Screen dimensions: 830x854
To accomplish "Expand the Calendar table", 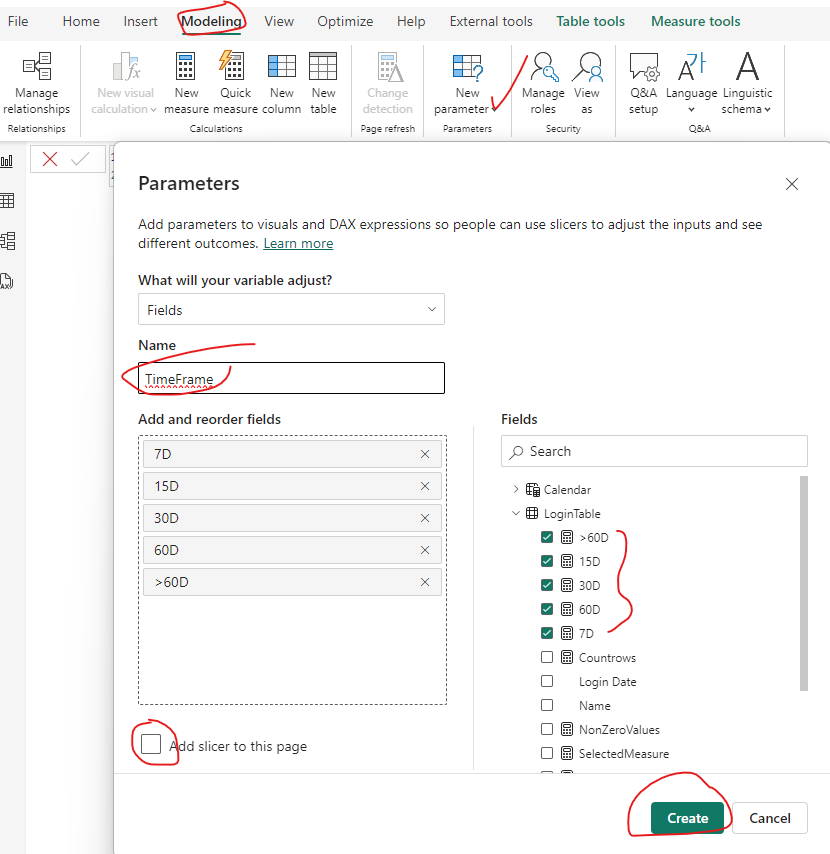I will coord(515,489).
